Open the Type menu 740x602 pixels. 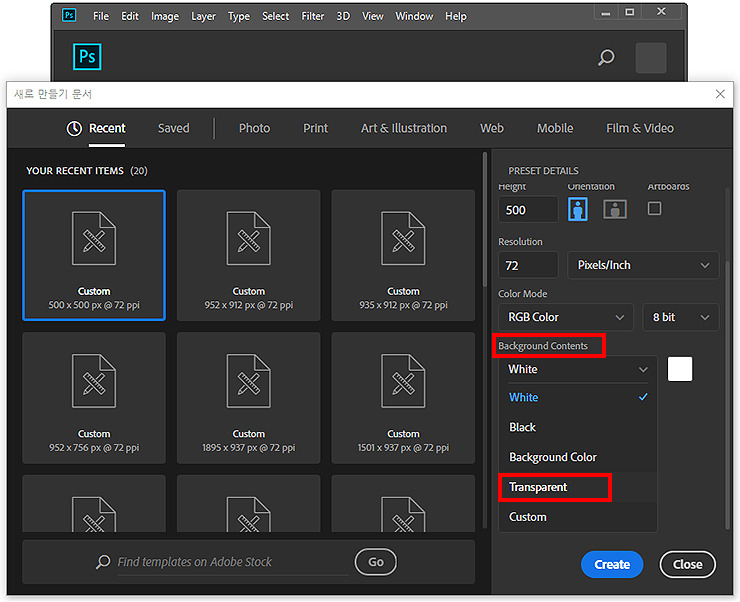(239, 17)
